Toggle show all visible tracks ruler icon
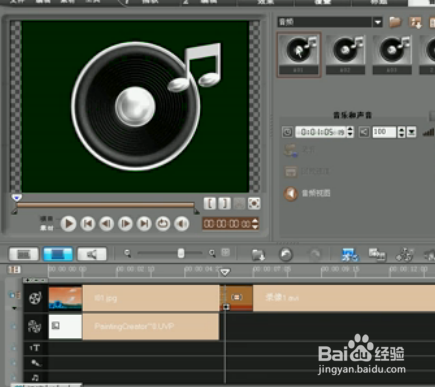 click(x=14, y=270)
